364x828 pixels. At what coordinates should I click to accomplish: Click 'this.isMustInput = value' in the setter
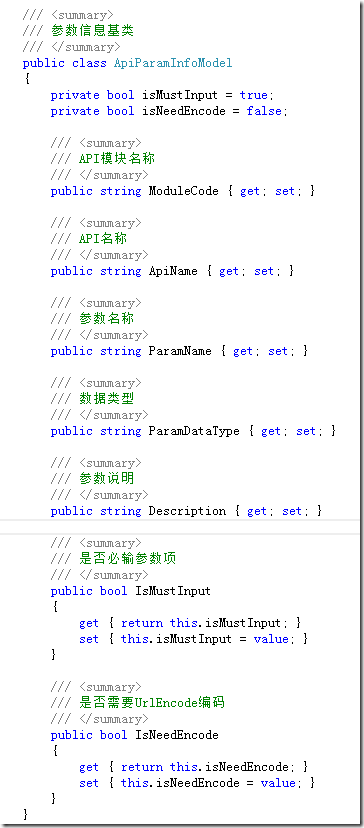click(x=204, y=639)
